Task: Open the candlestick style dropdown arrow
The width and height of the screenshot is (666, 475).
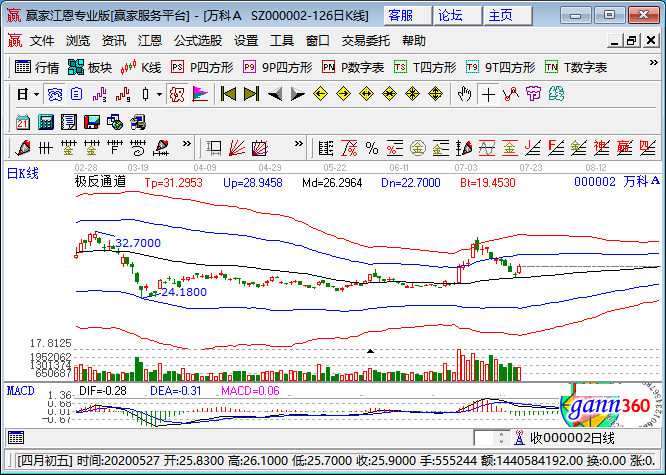Action: (159, 94)
